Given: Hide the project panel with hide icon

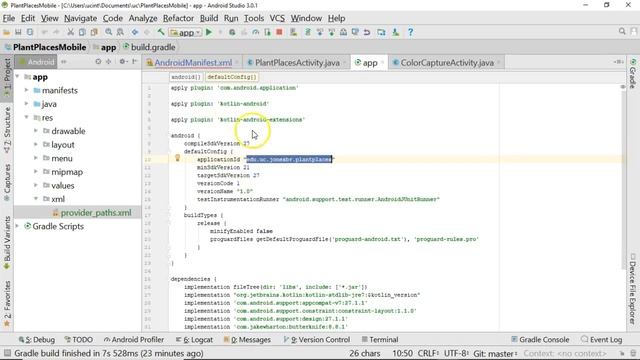Looking at the screenshot, I should 134,62.
